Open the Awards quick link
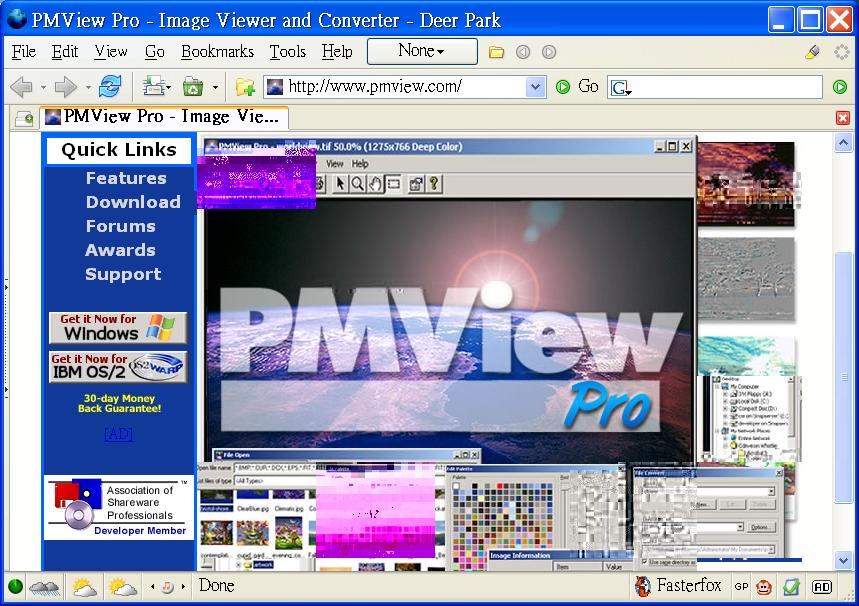Screen dimensions: 859x606 pos(120,250)
